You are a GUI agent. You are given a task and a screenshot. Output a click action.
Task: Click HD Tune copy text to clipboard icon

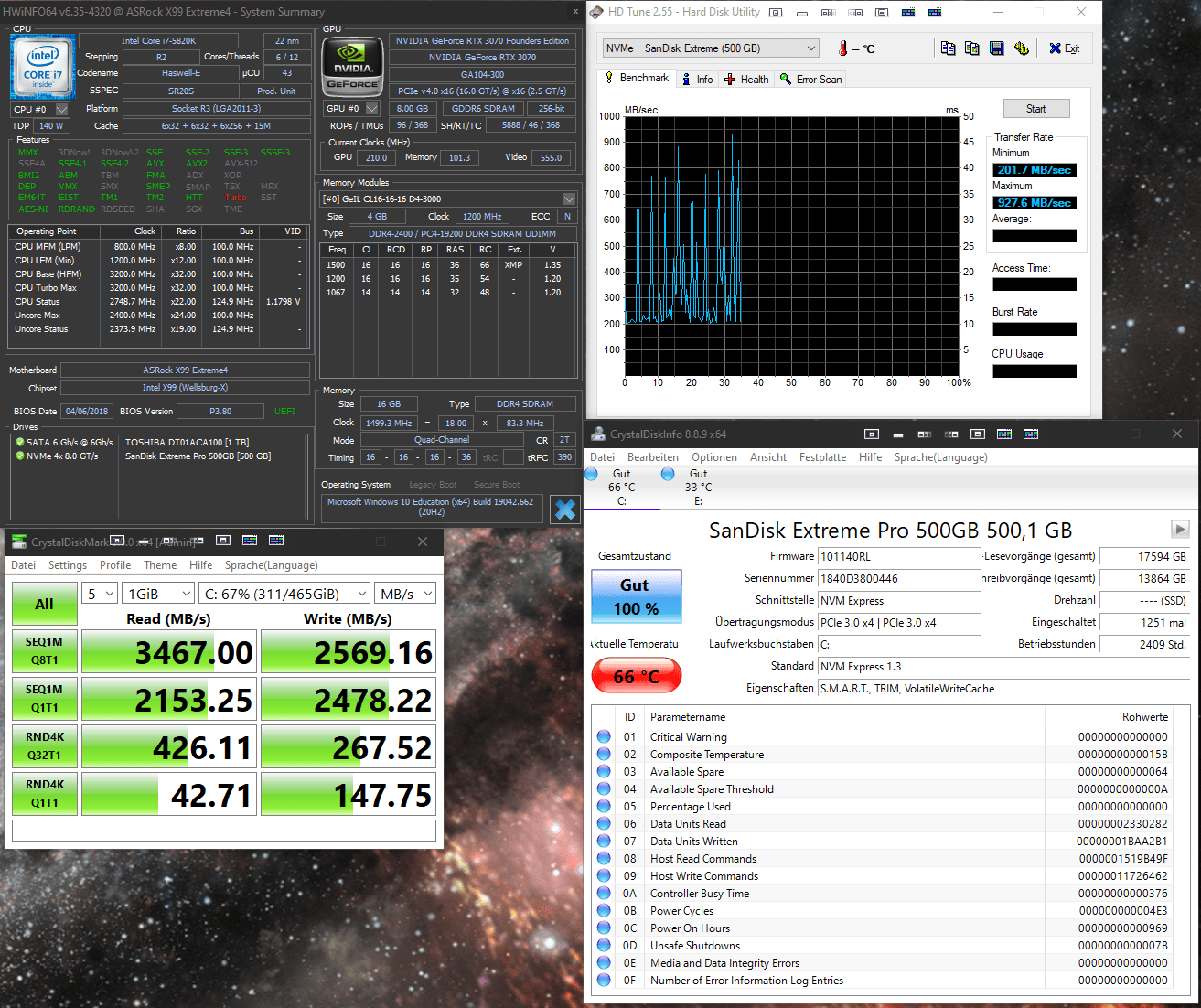(x=948, y=48)
